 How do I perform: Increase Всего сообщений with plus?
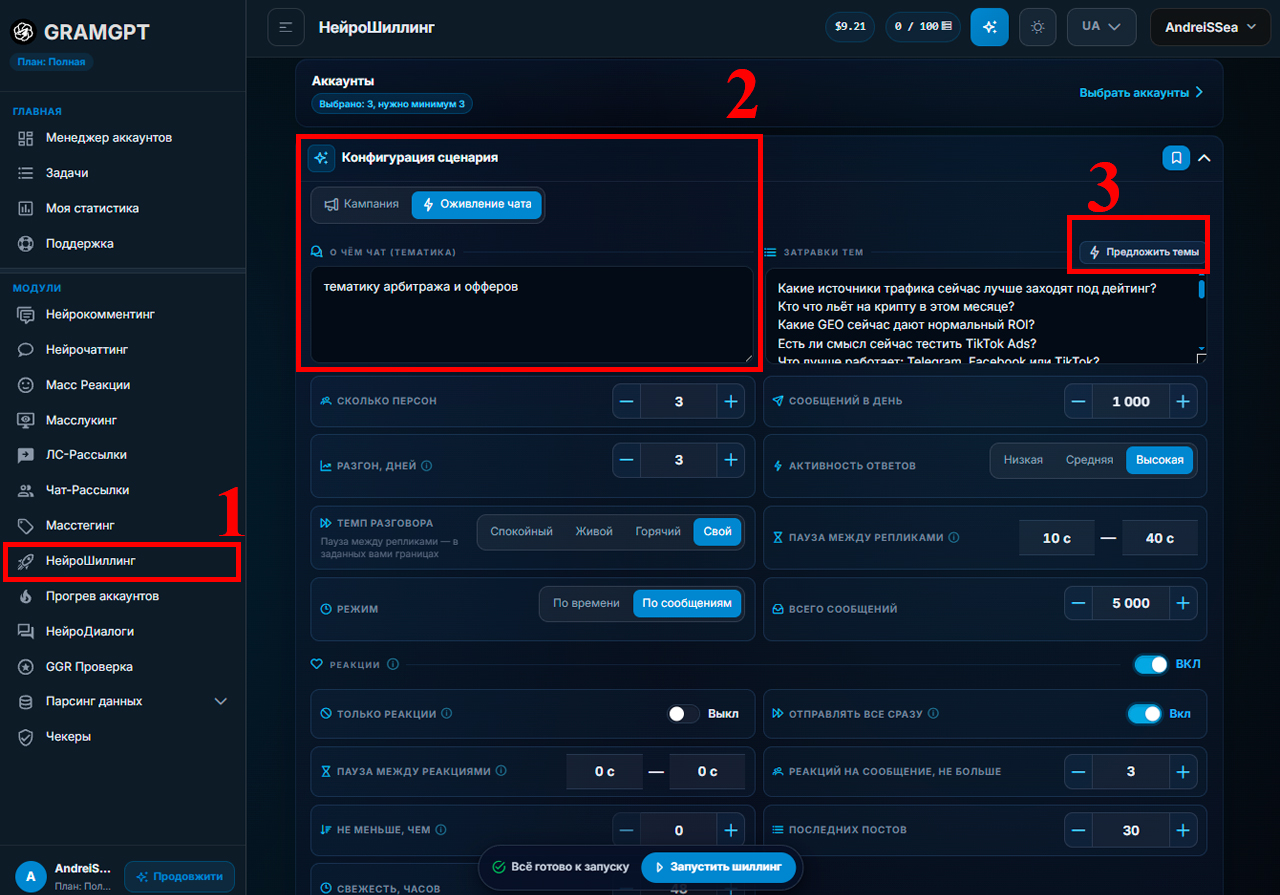(x=1183, y=604)
